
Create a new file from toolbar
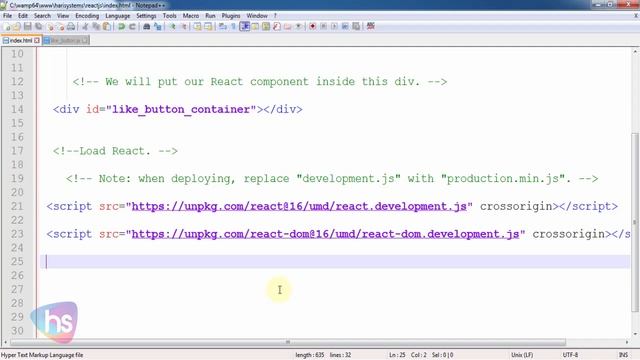[7, 27]
